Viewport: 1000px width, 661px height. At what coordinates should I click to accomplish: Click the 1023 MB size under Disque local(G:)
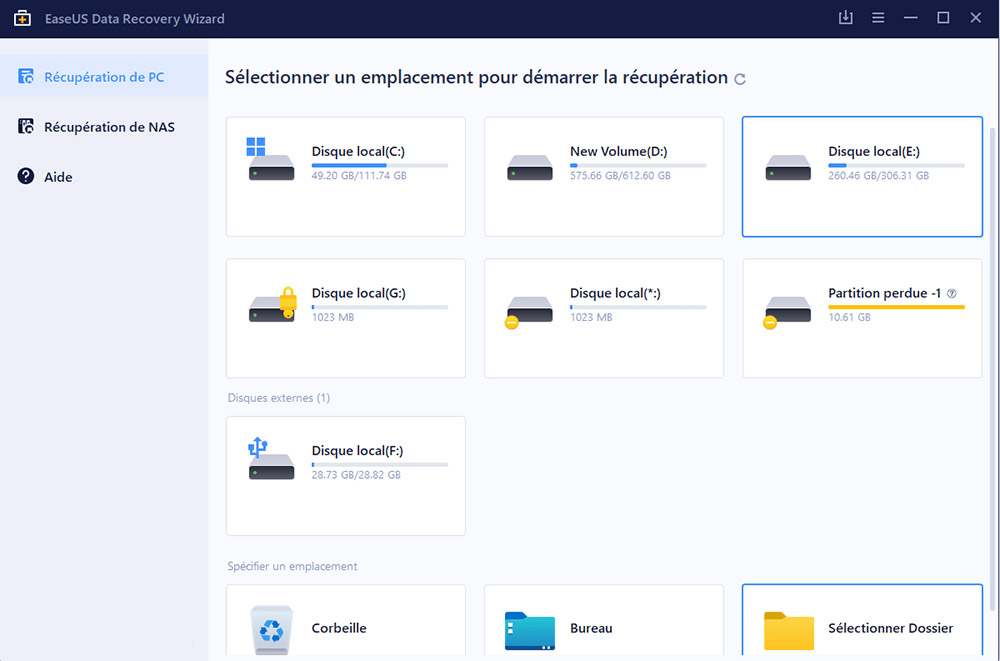coord(332,317)
